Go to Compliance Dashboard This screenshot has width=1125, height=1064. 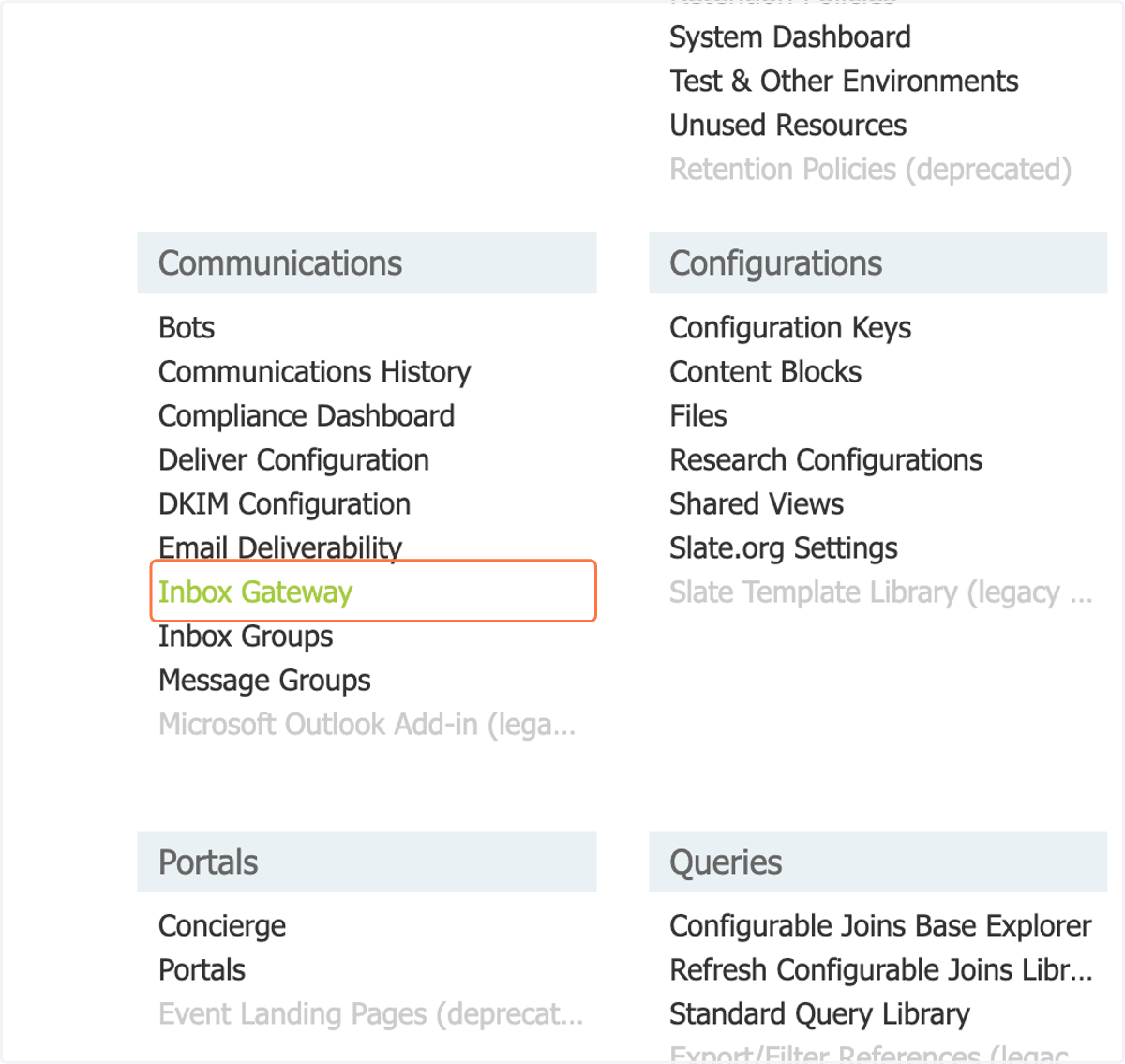[x=307, y=416]
